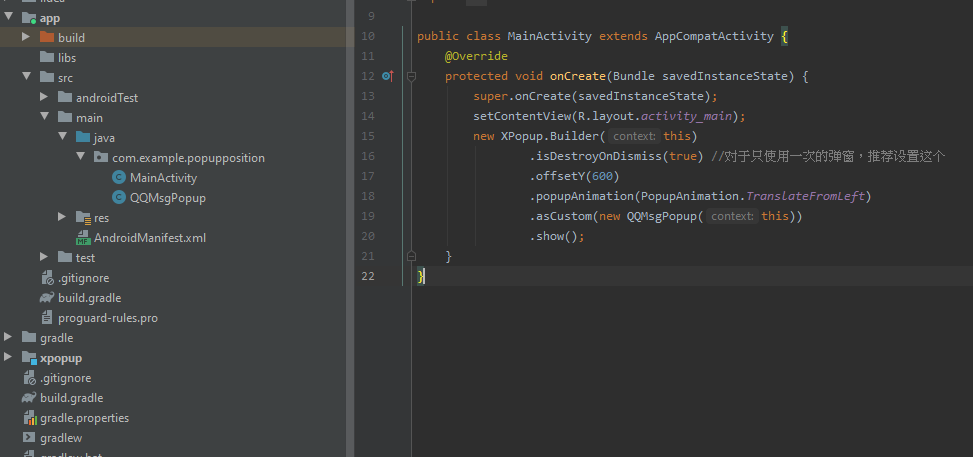
Task: Click the offsetY value 600
Action: 603,176
